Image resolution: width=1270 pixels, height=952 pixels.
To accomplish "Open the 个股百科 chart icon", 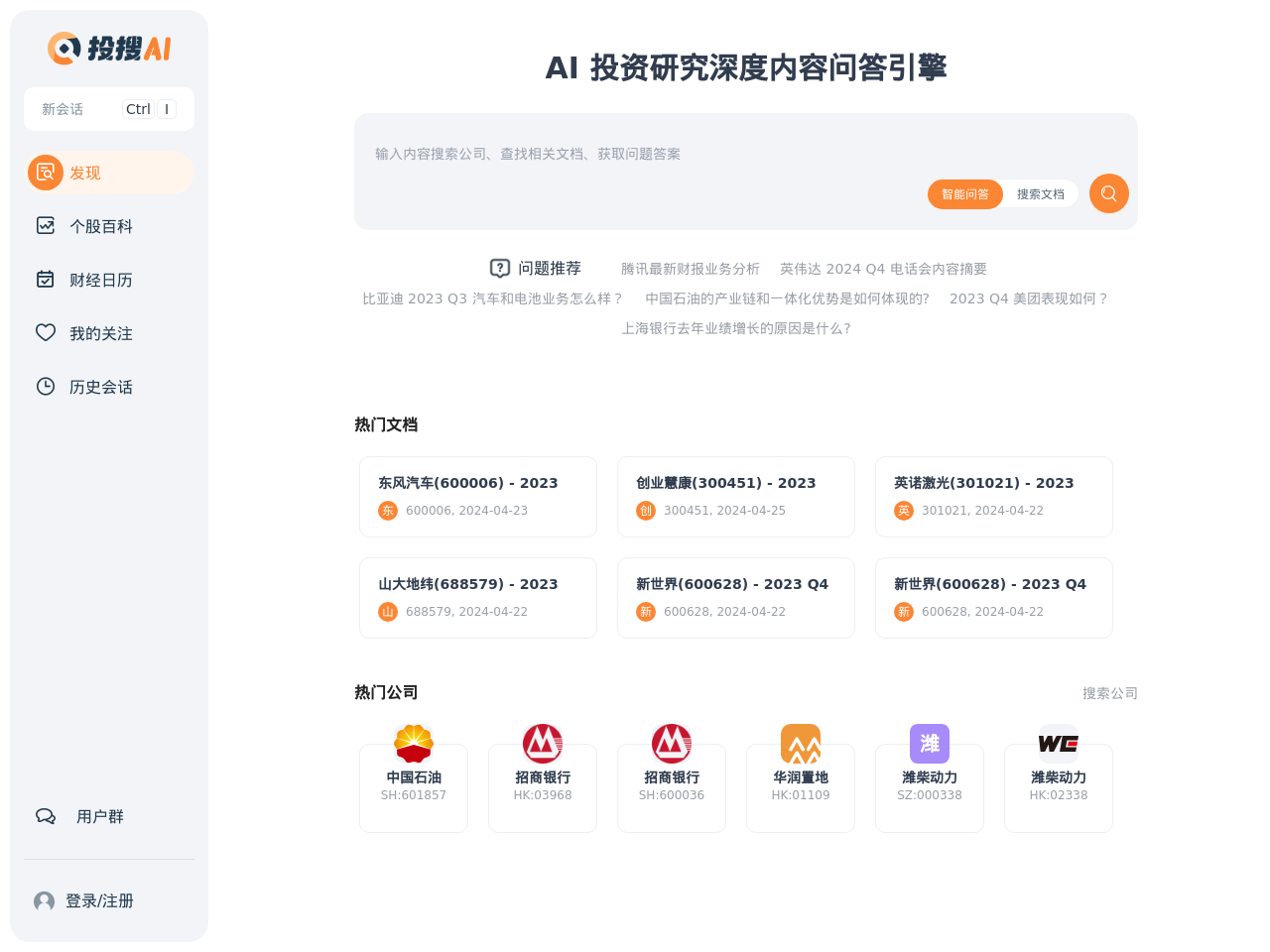I will tap(46, 225).
